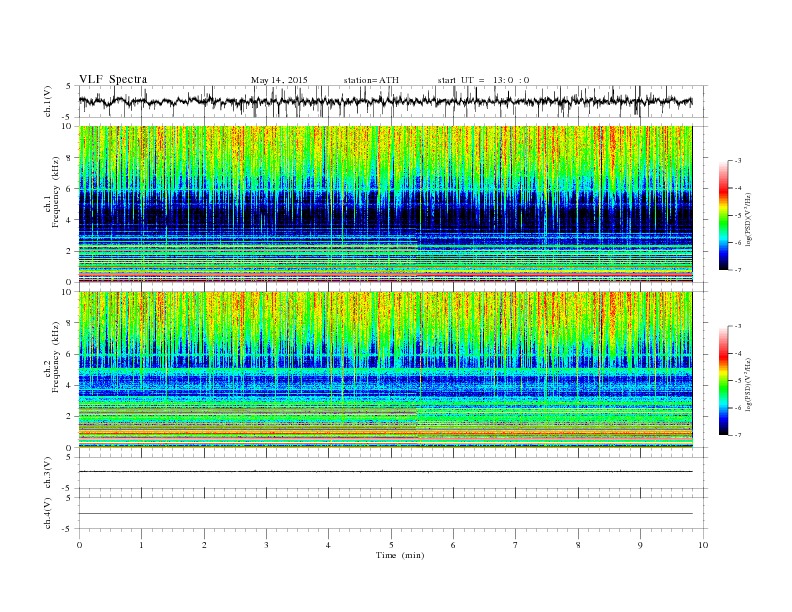Click the "station=ATH" header label
The width and height of the screenshot is (792, 612).
371,80
